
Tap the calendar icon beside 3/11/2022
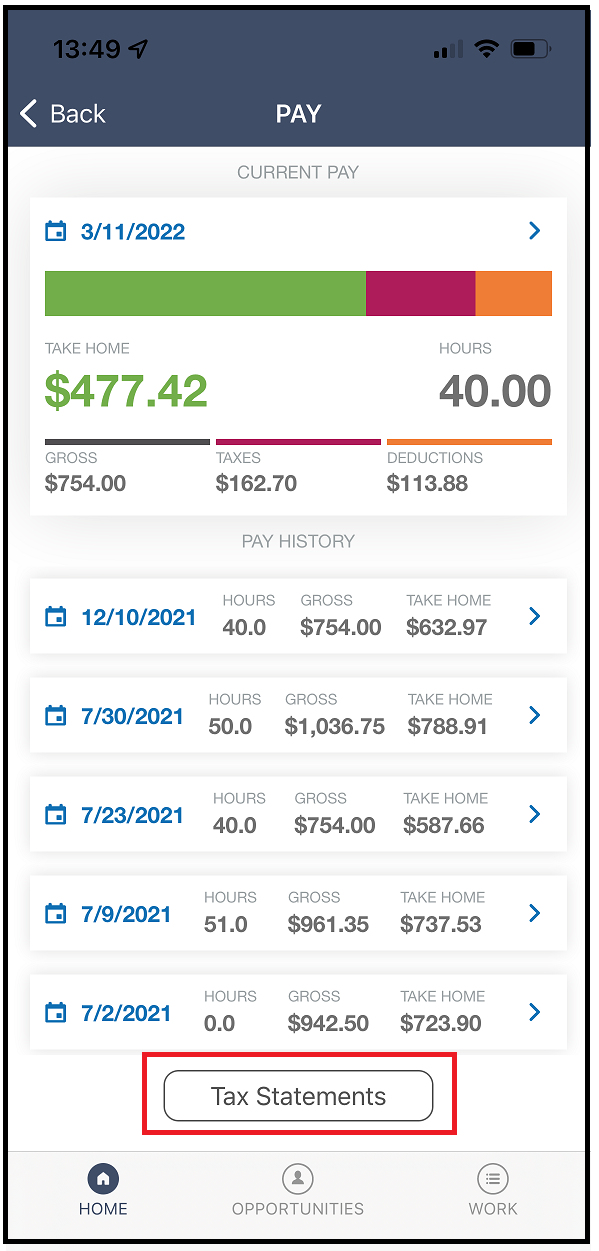click(x=56, y=232)
